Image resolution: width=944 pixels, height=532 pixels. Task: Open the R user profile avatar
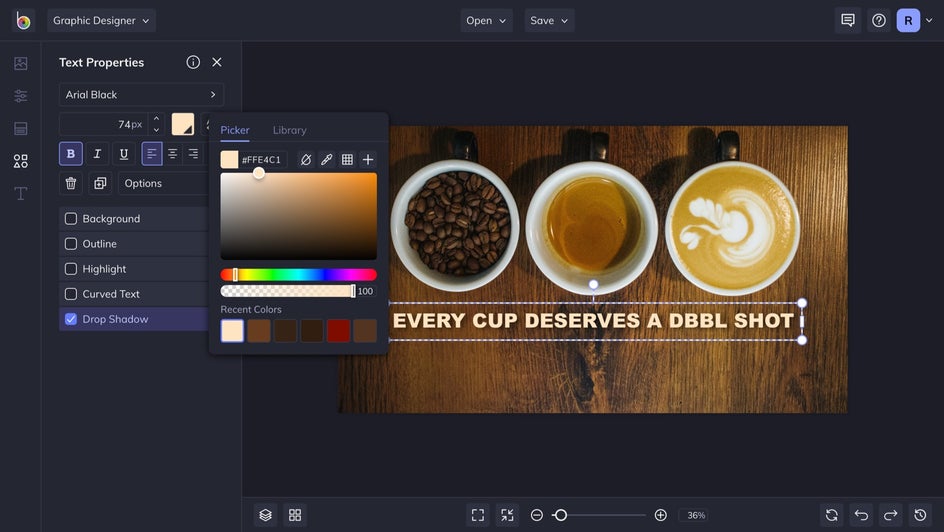tap(908, 20)
